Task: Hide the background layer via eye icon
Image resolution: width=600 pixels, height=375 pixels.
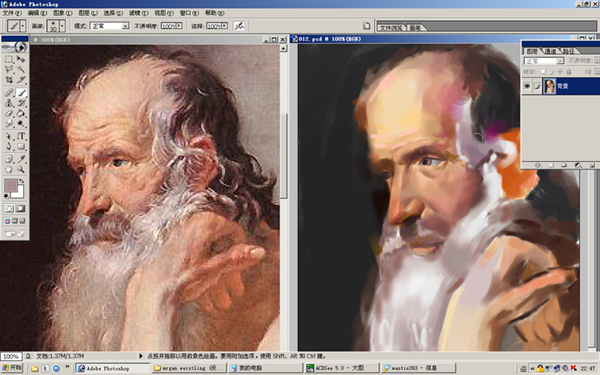Action: (x=527, y=86)
